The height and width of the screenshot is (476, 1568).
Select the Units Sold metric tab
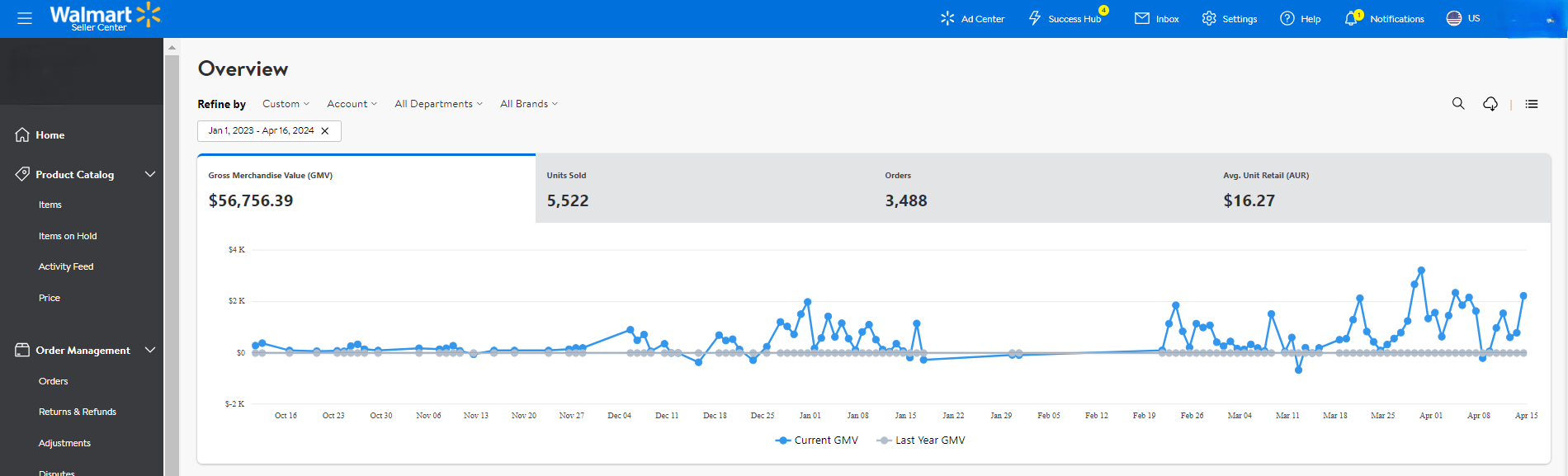coord(704,189)
